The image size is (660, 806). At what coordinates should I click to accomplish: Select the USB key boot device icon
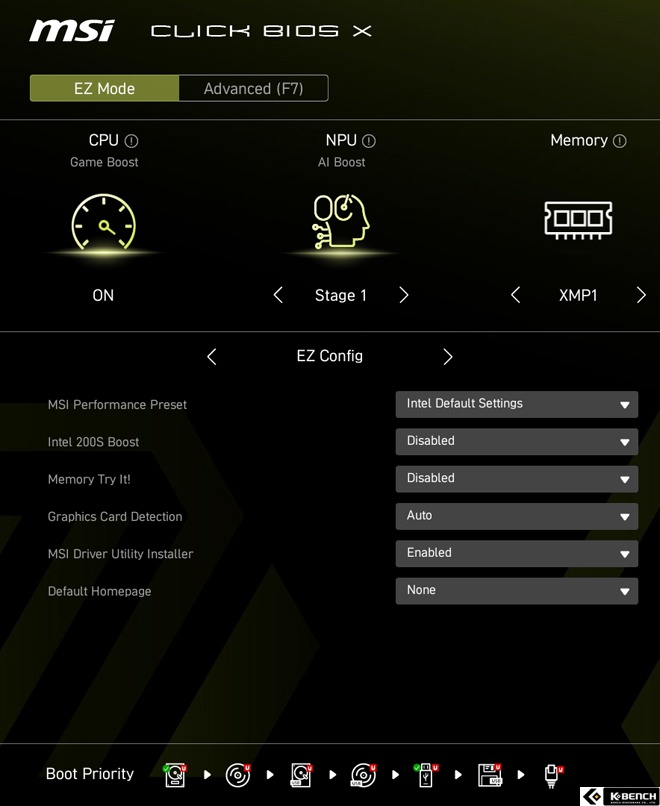pyautogui.click(x=426, y=775)
